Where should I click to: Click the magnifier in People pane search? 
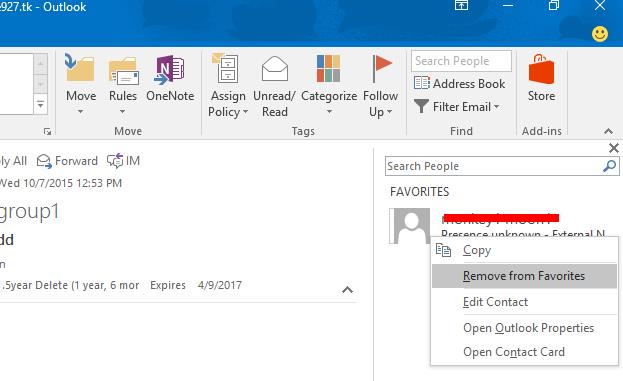pyautogui.click(x=609, y=166)
